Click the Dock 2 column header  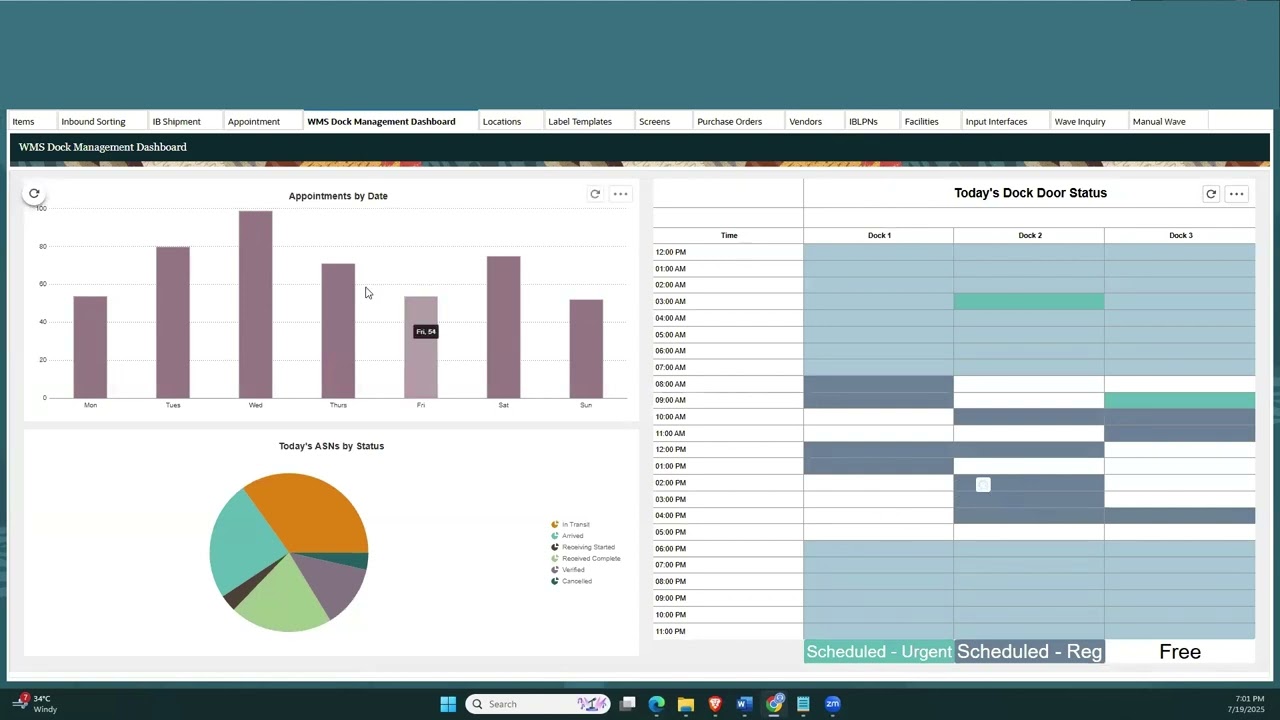pyautogui.click(x=1030, y=235)
